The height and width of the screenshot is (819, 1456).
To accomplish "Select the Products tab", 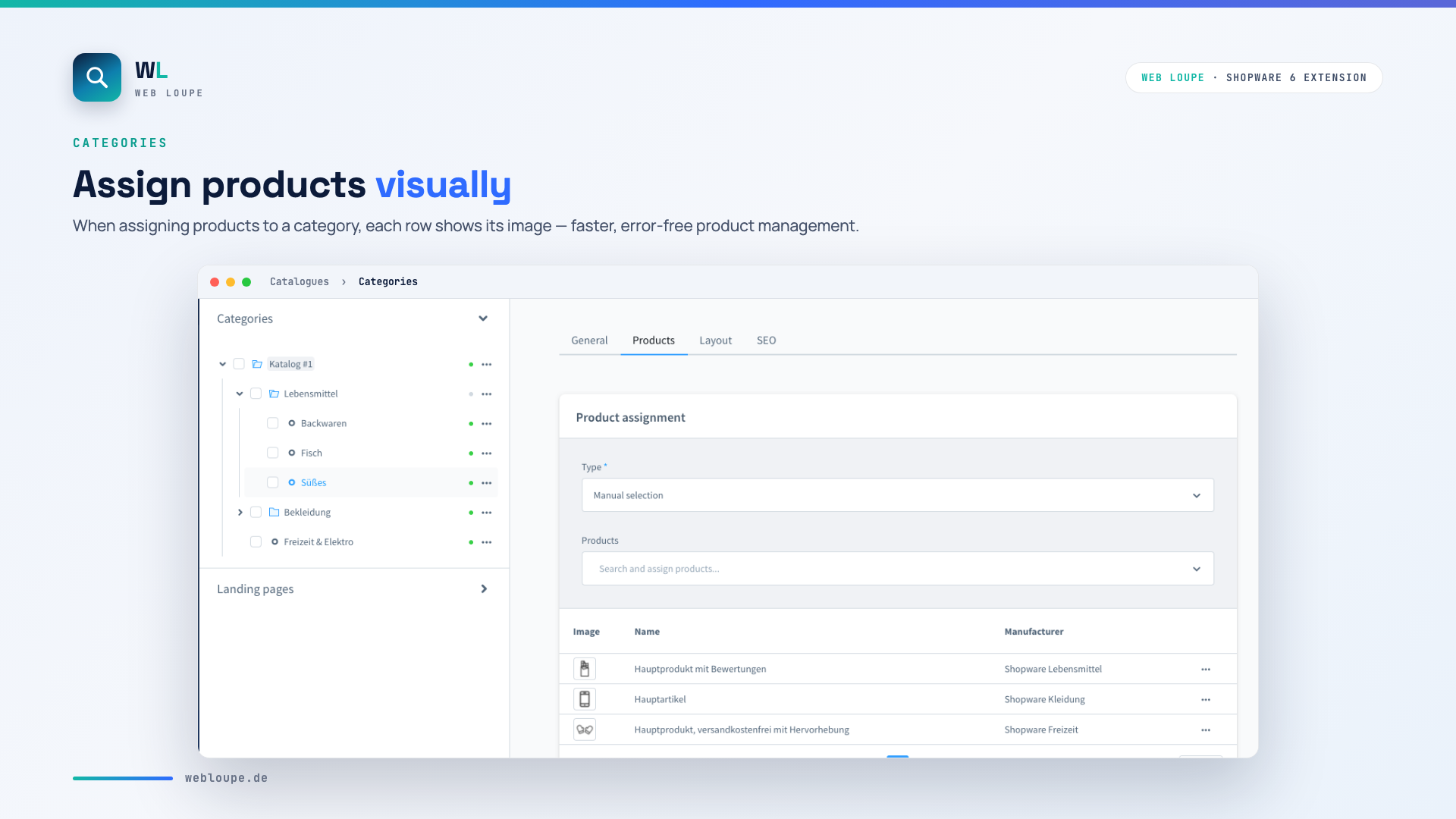I will point(654,340).
